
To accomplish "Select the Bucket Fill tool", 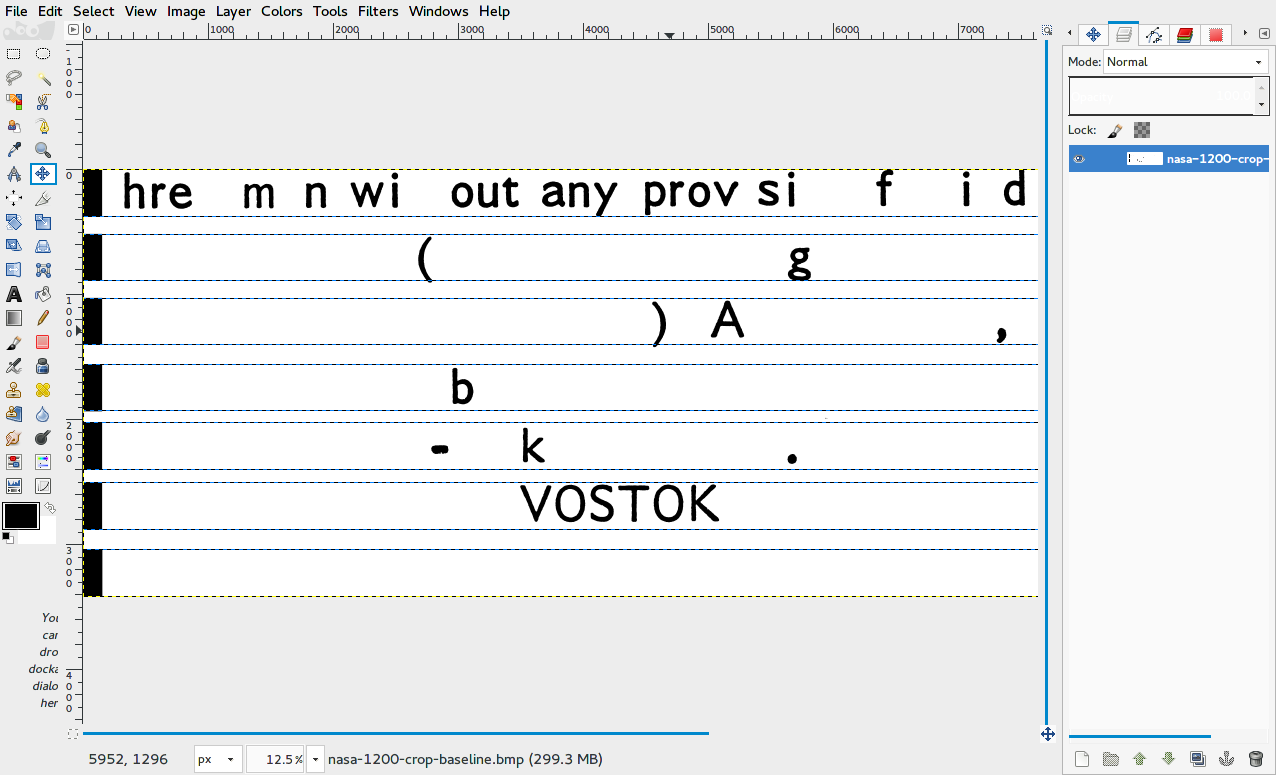I will point(43,294).
